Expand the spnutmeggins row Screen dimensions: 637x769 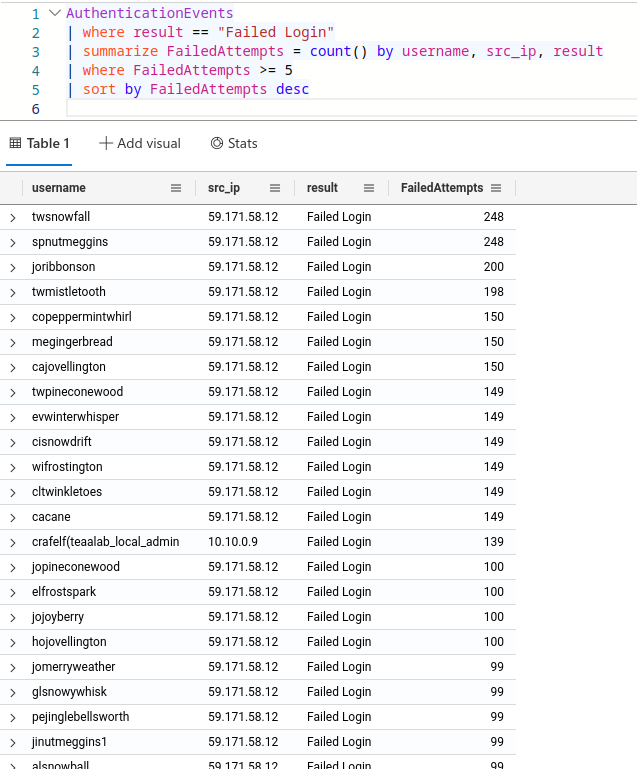point(13,242)
